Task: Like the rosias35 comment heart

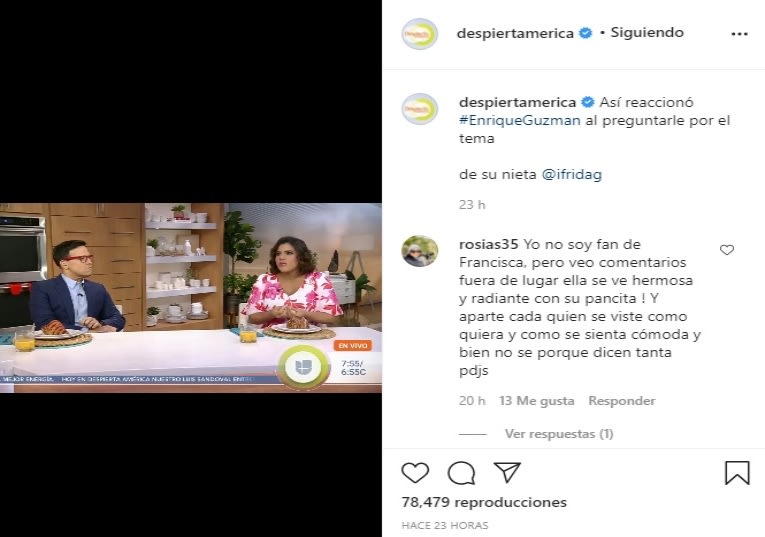Action: [727, 250]
